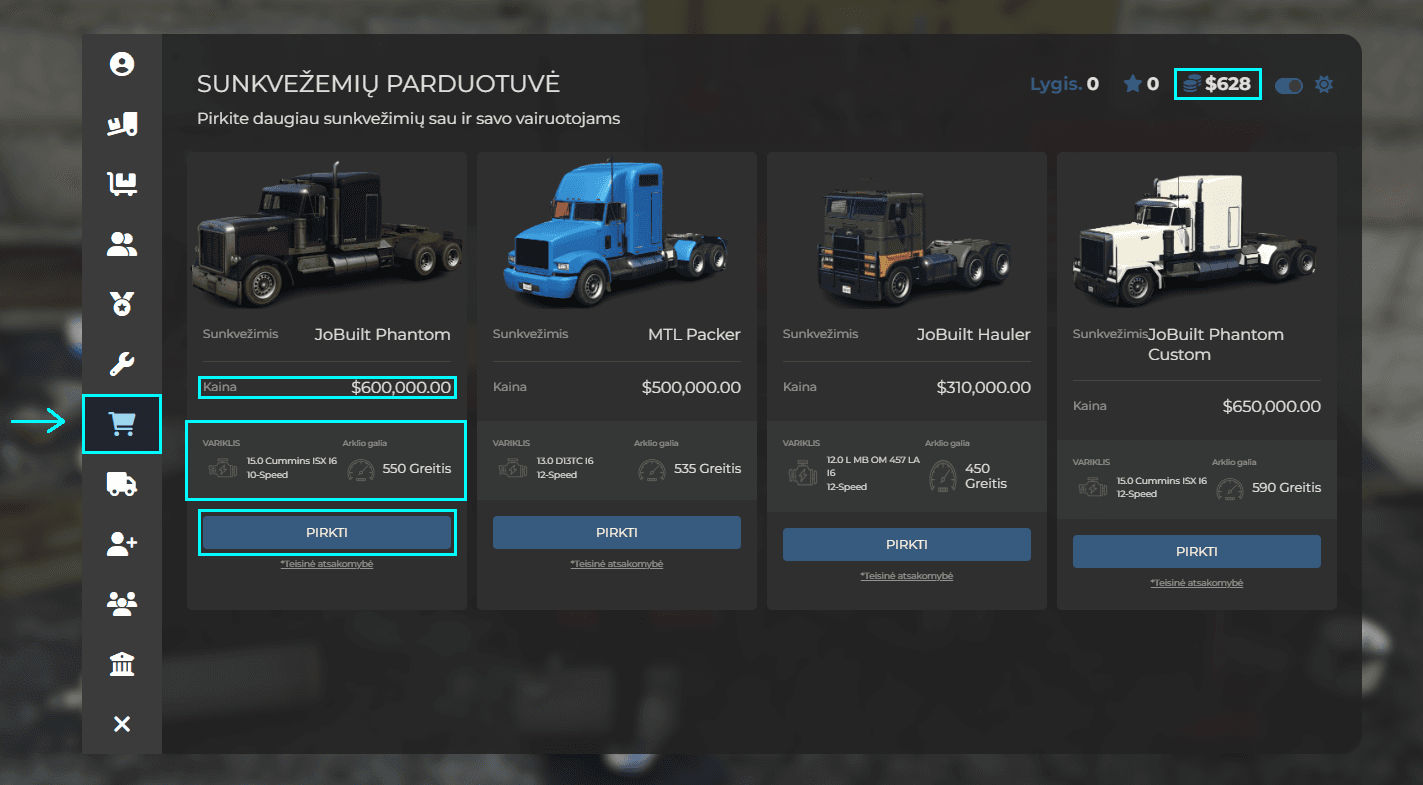Open the truck garage sidebar icon
Screen dimensions: 1423x785
point(122,484)
